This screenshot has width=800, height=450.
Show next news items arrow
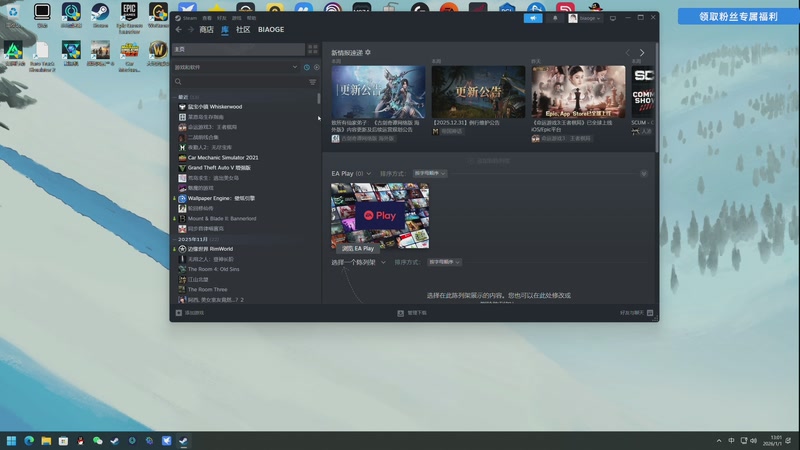click(642, 53)
